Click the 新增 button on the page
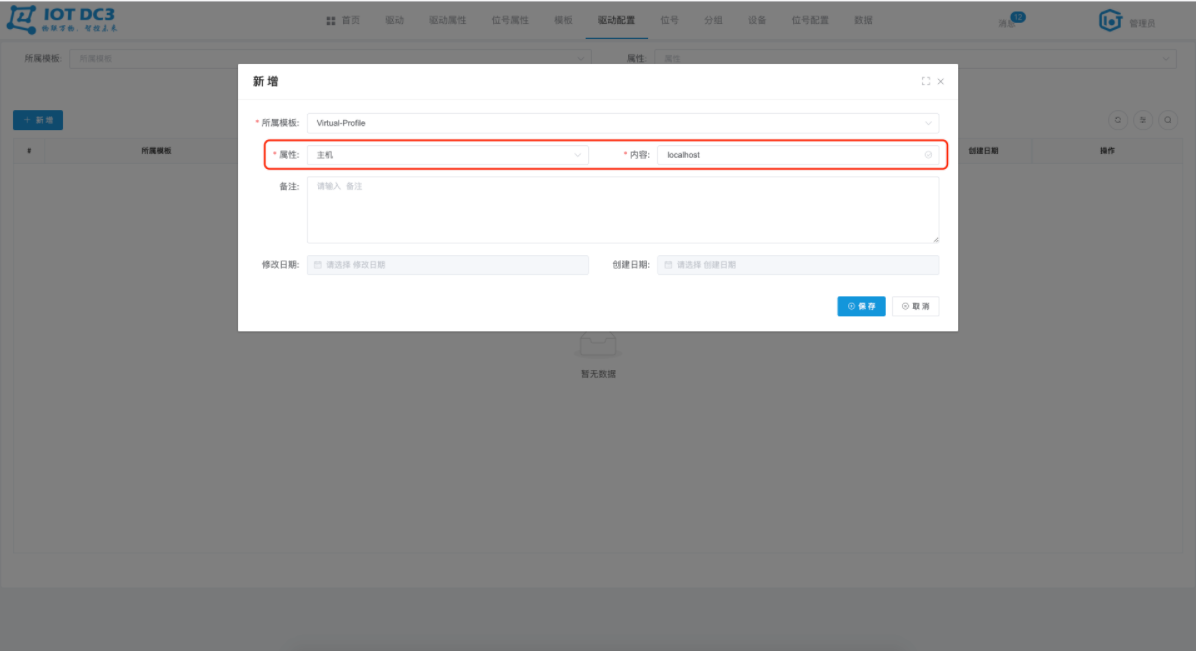The width and height of the screenshot is (1196, 651). tap(38, 120)
